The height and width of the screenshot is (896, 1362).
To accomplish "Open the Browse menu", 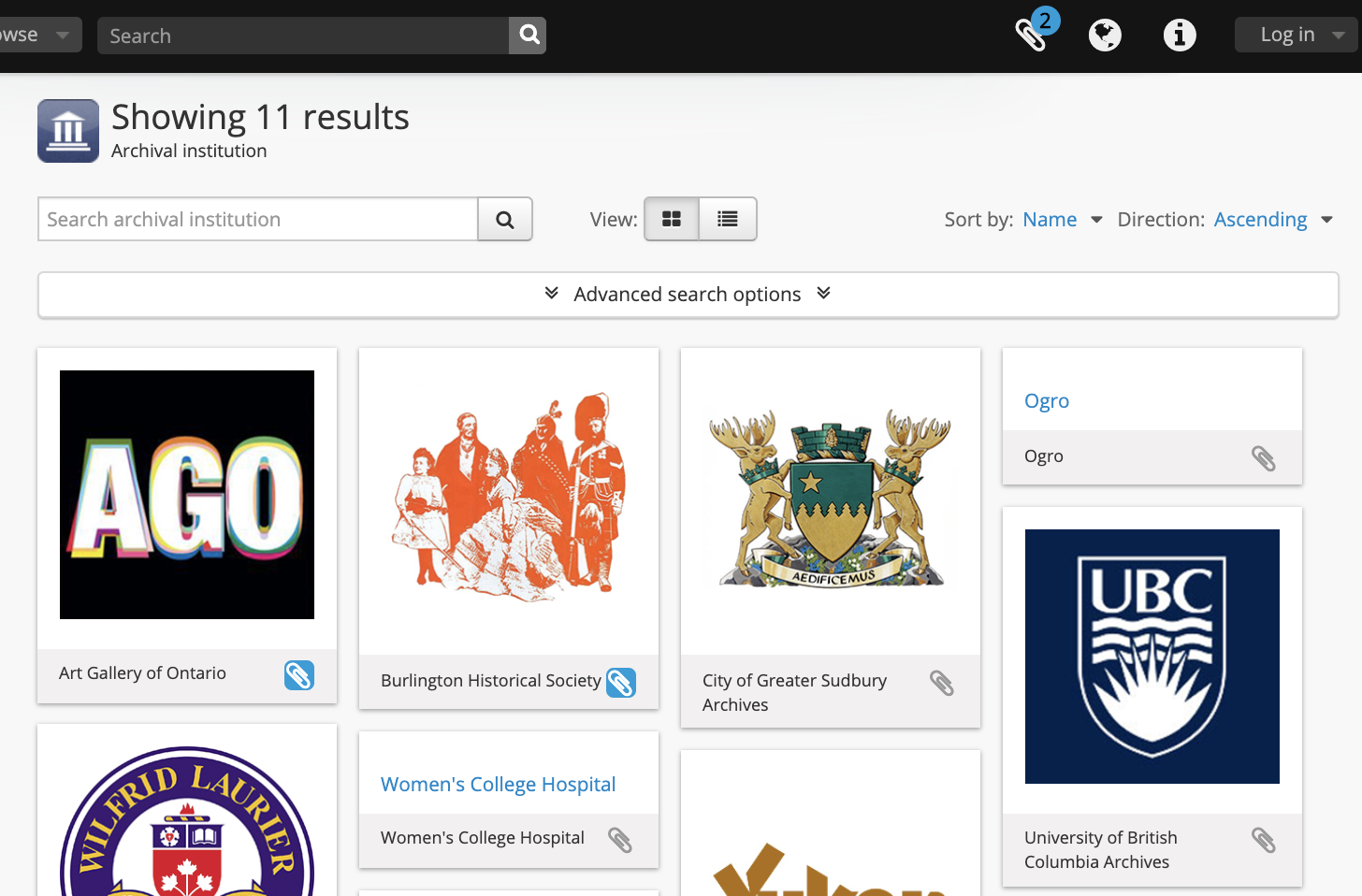I will pos(33,36).
